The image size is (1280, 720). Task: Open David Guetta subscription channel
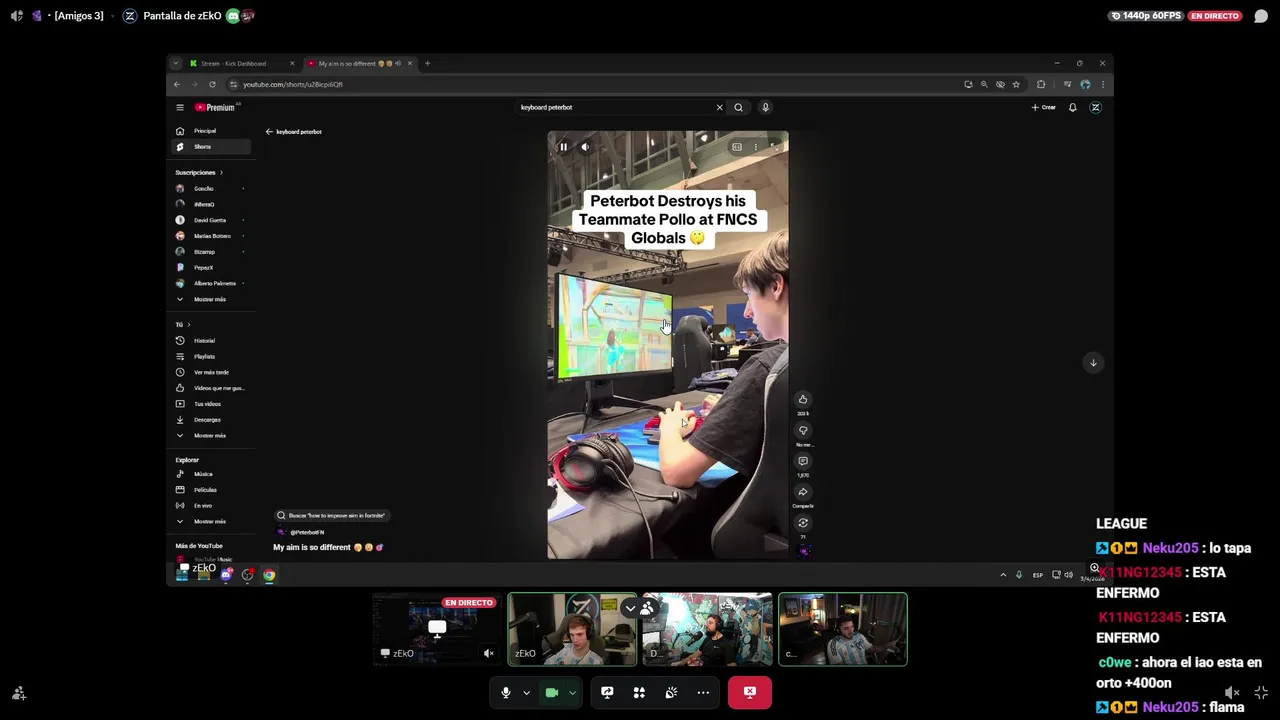[210, 220]
